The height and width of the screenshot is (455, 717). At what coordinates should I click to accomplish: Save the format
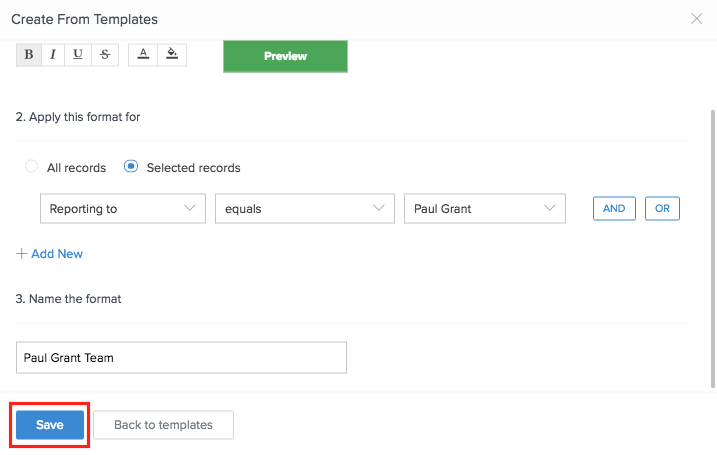pyautogui.click(x=50, y=425)
